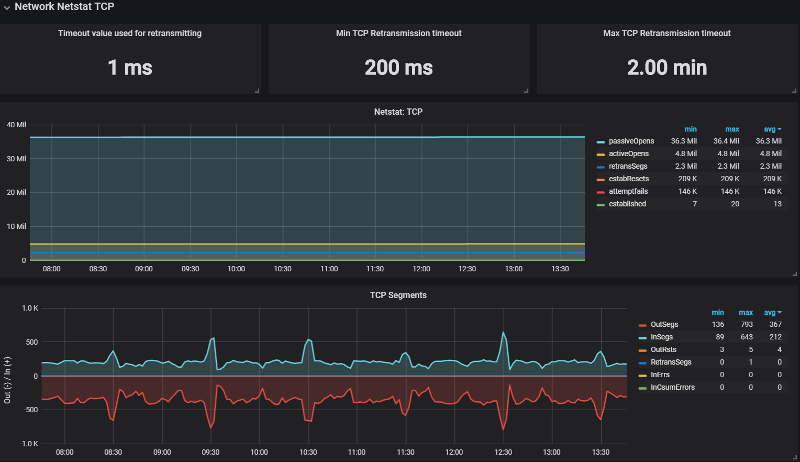The height and width of the screenshot is (462, 800).
Task: Click the InSegs cyan series color icon
Action: point(642,337)
